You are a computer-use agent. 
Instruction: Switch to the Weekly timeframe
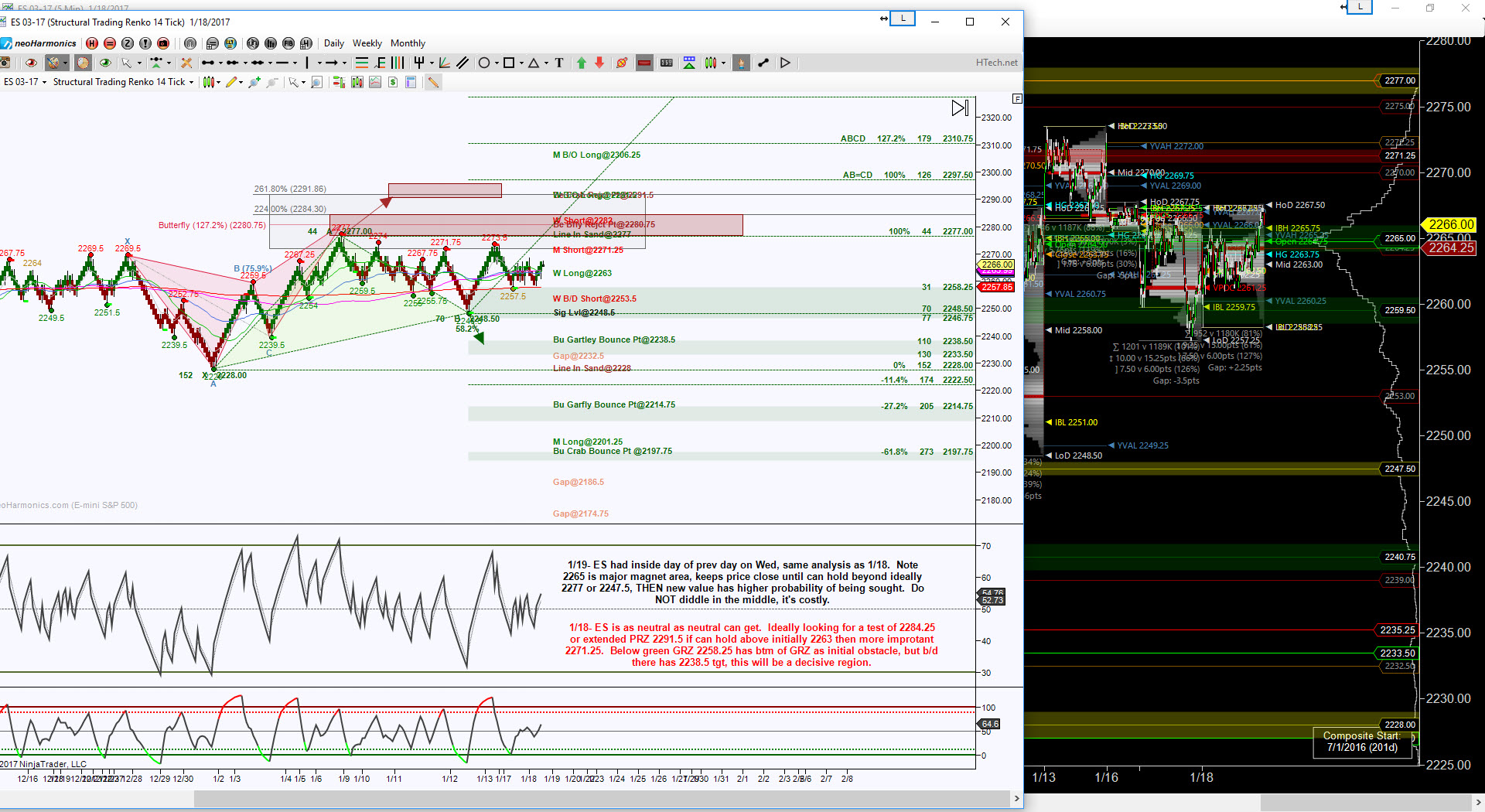click(x=367, y=43)
